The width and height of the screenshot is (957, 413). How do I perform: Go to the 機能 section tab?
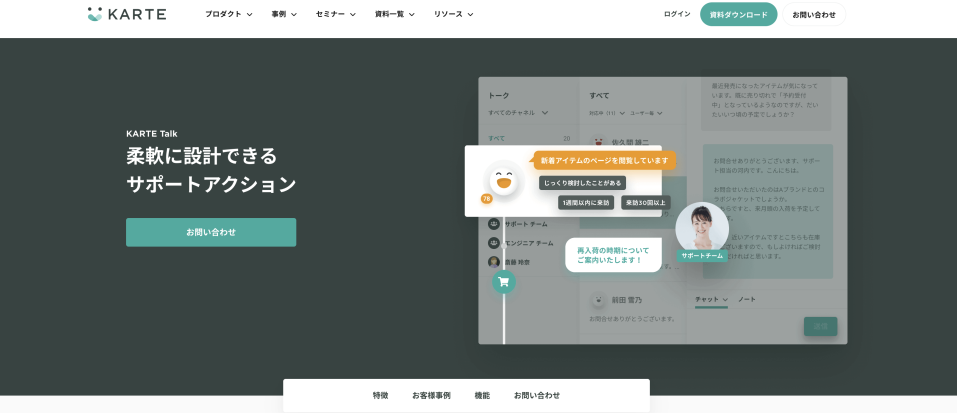click(482, 395)
